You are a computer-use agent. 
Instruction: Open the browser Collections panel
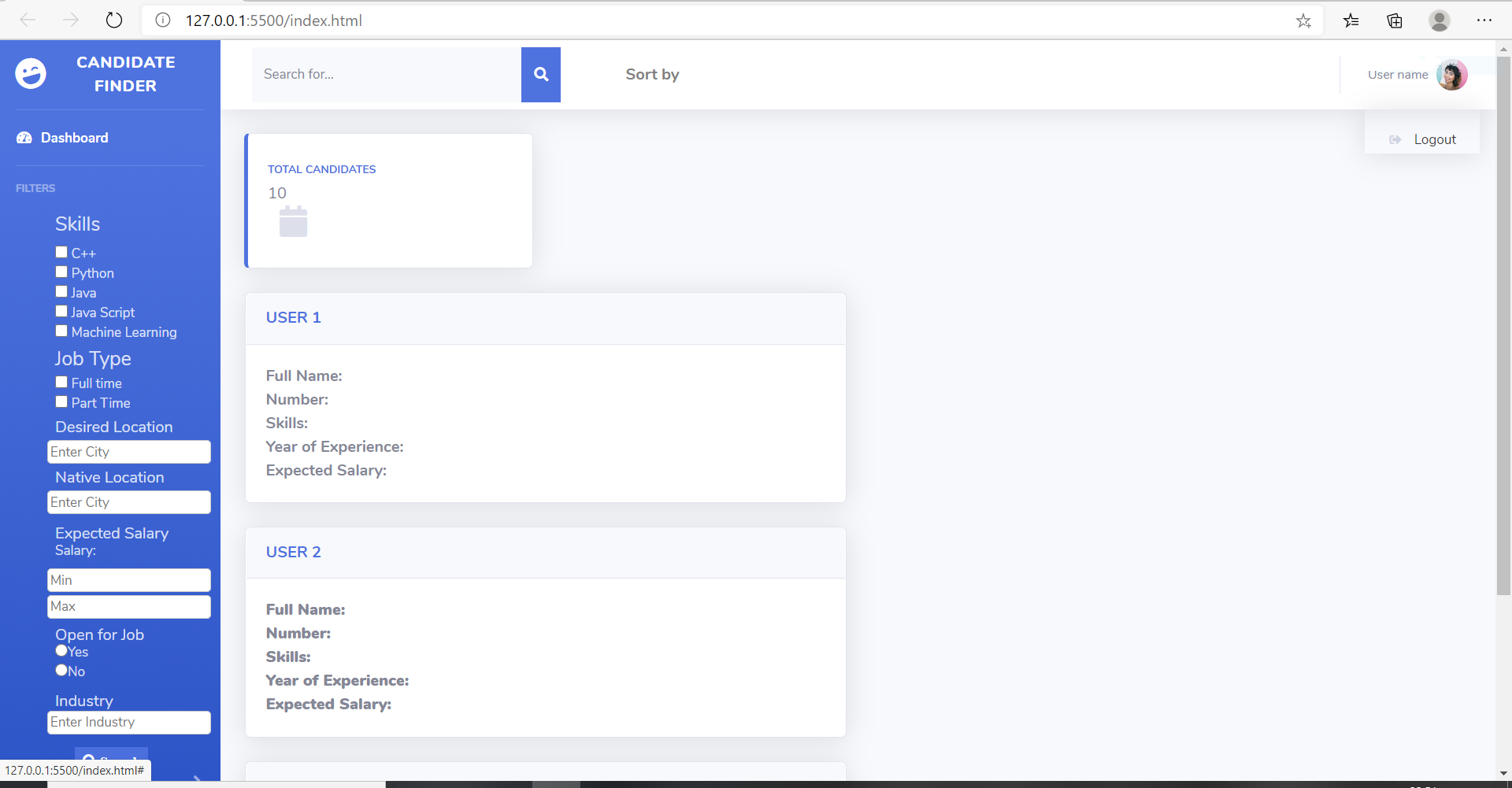tap(1395, 20)
